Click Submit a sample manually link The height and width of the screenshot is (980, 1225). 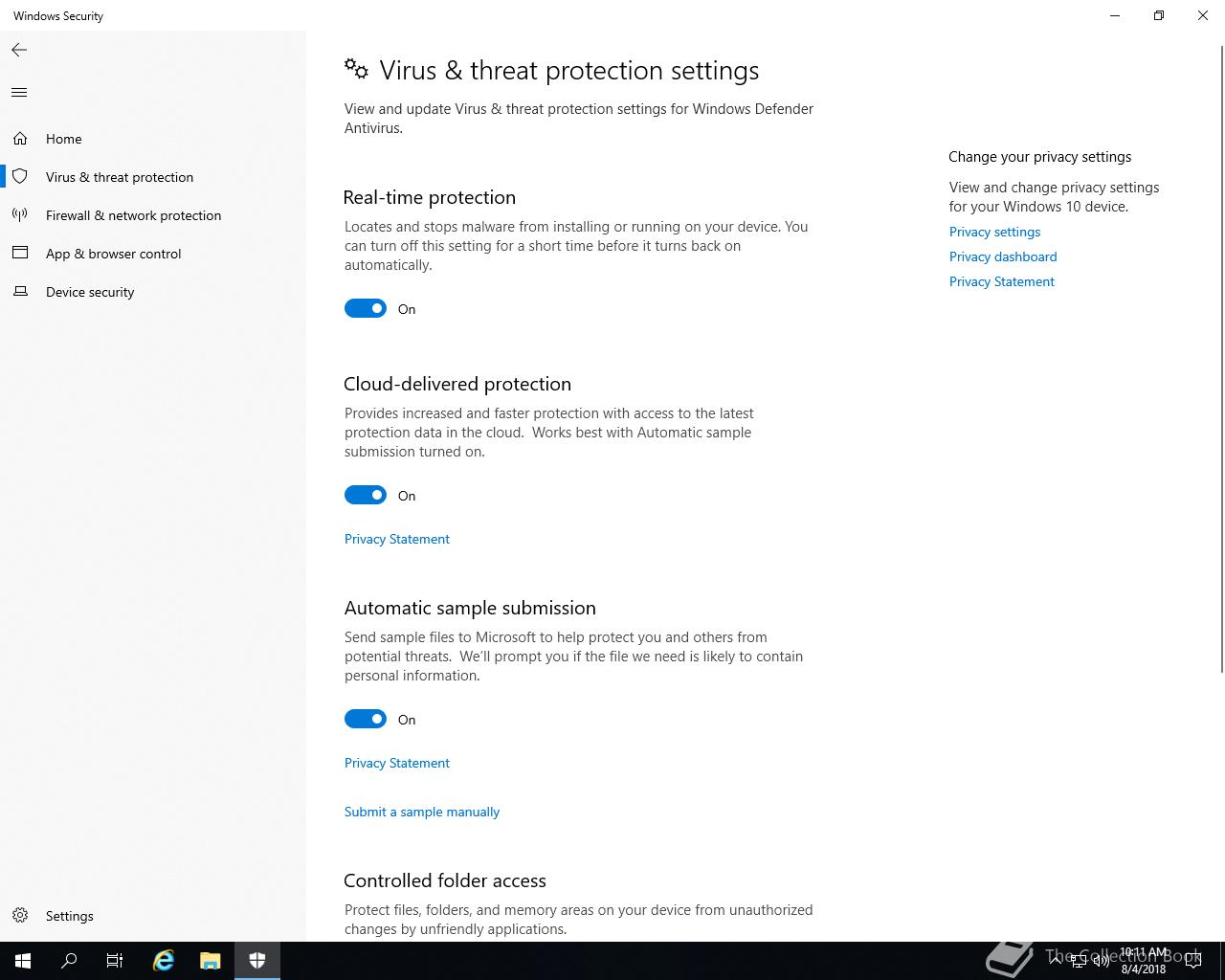point(422,812)
